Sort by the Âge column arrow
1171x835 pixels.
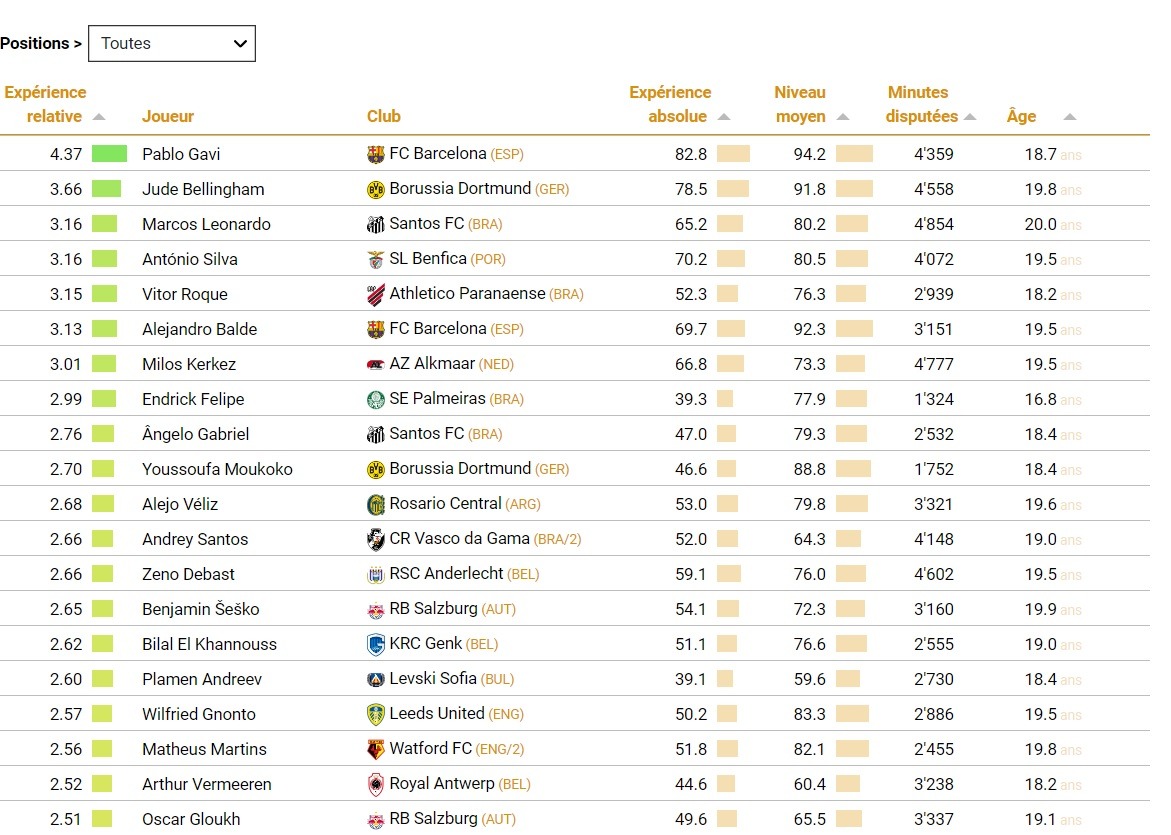[1070, 117]
